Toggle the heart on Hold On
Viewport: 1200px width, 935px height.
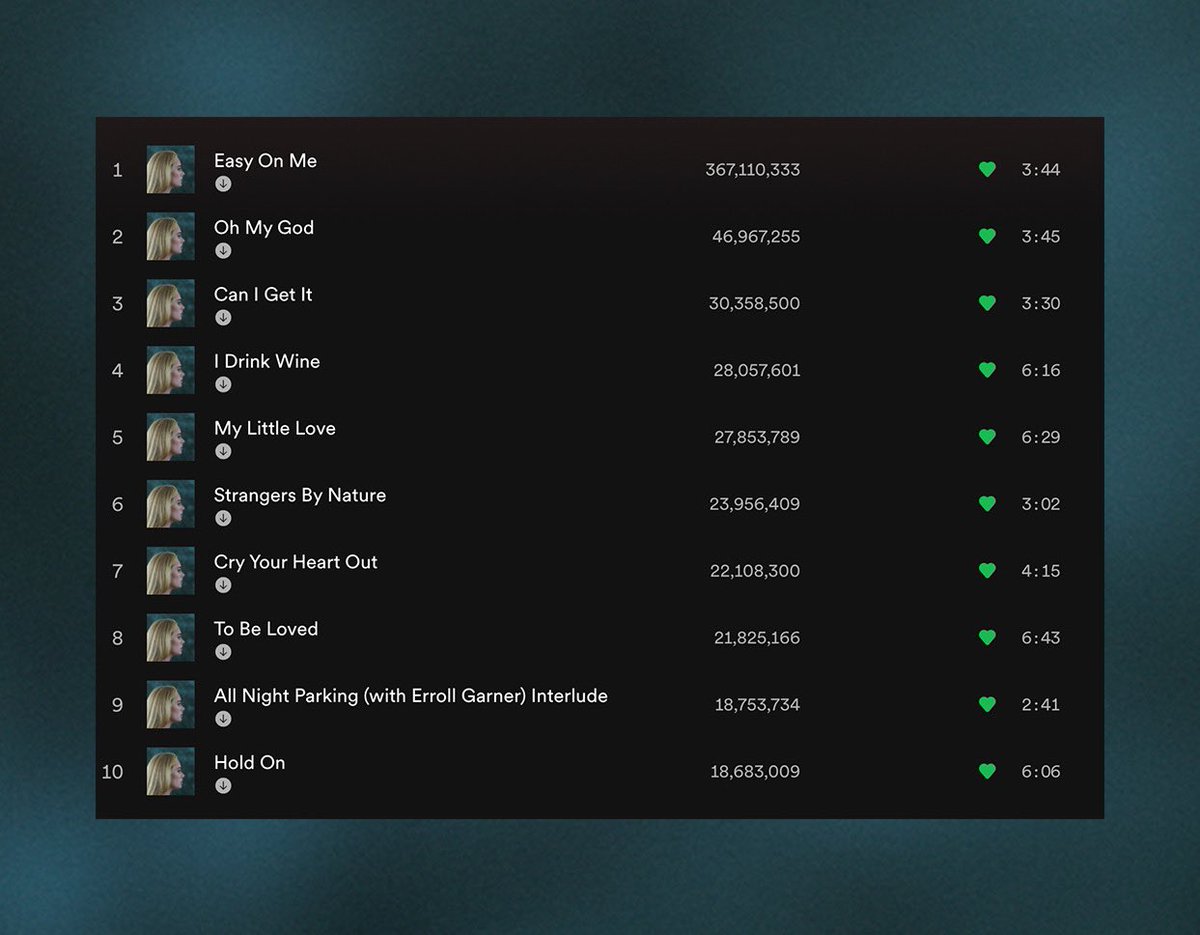click(x=987, y=772)
